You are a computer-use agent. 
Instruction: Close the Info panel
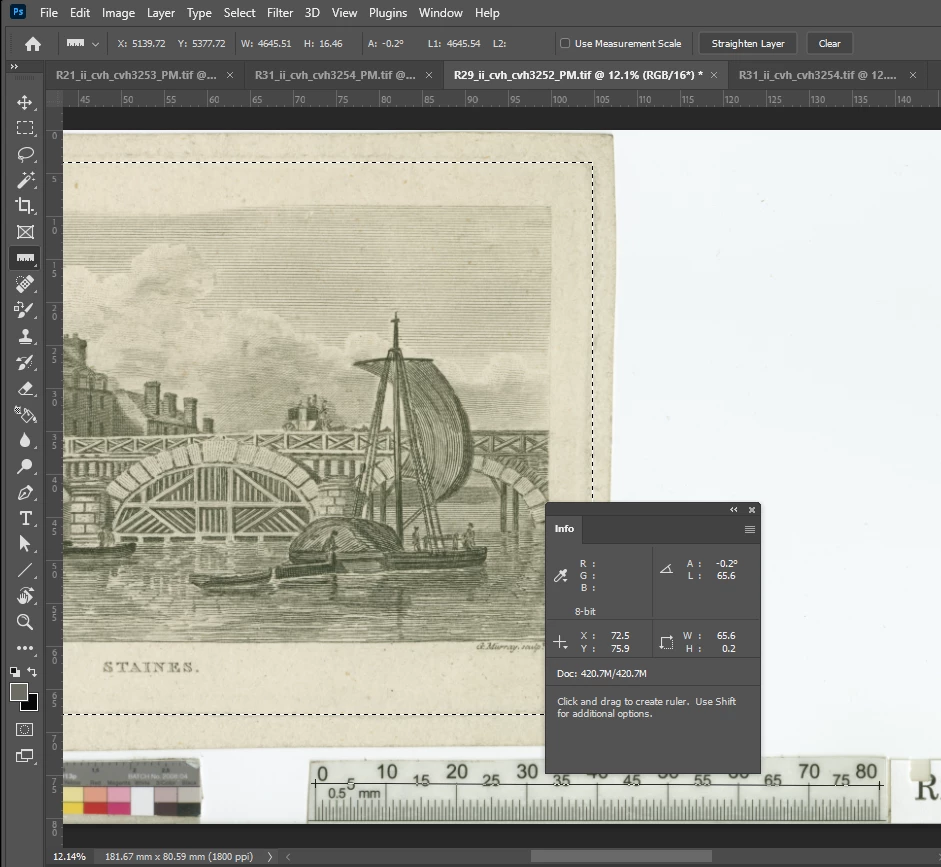pos(752,509)
